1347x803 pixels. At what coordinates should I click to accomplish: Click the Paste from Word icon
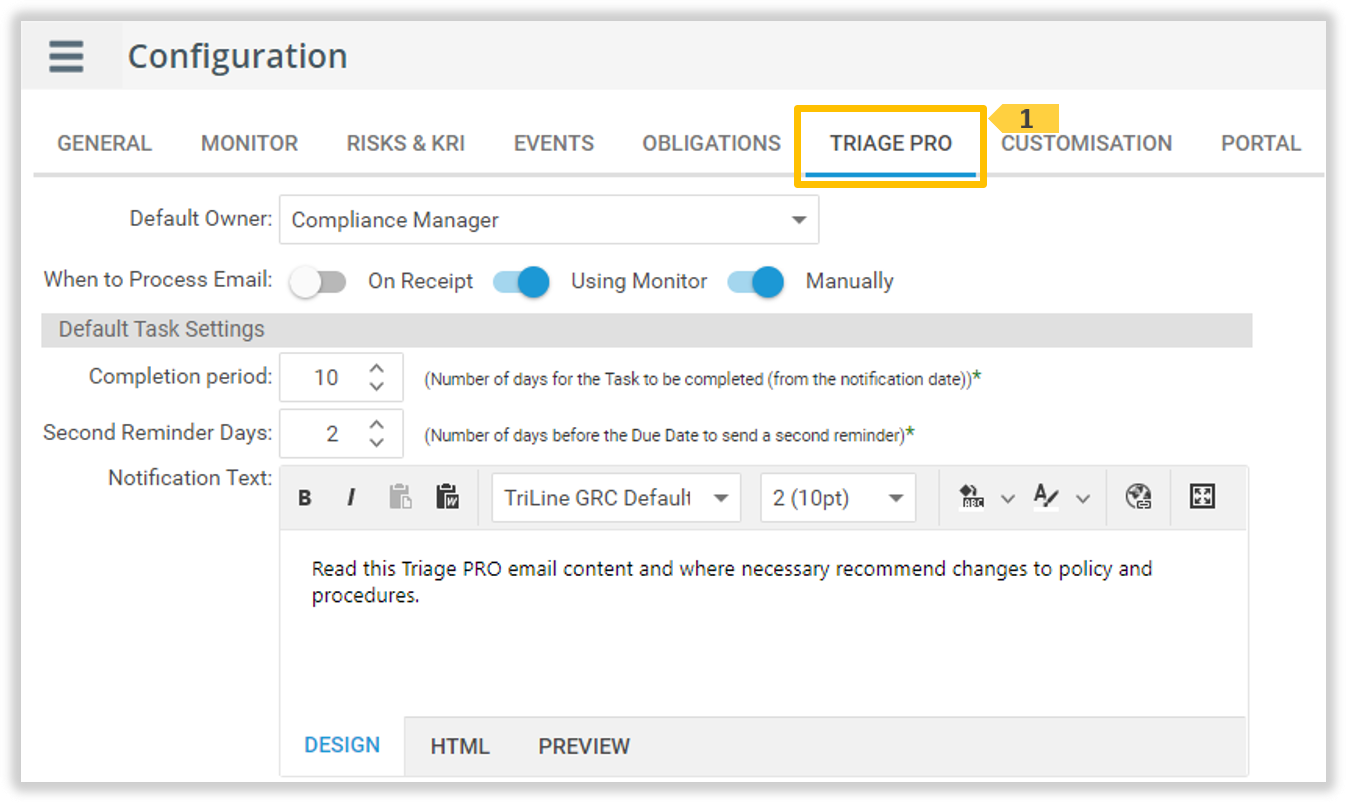pyautogui.click(x=447, y=497)
